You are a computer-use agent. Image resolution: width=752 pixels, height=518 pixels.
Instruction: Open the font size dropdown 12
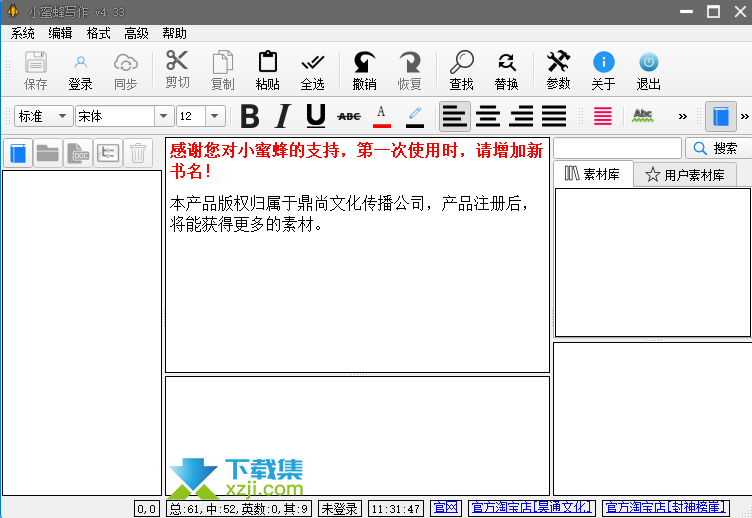coord(200,116)
